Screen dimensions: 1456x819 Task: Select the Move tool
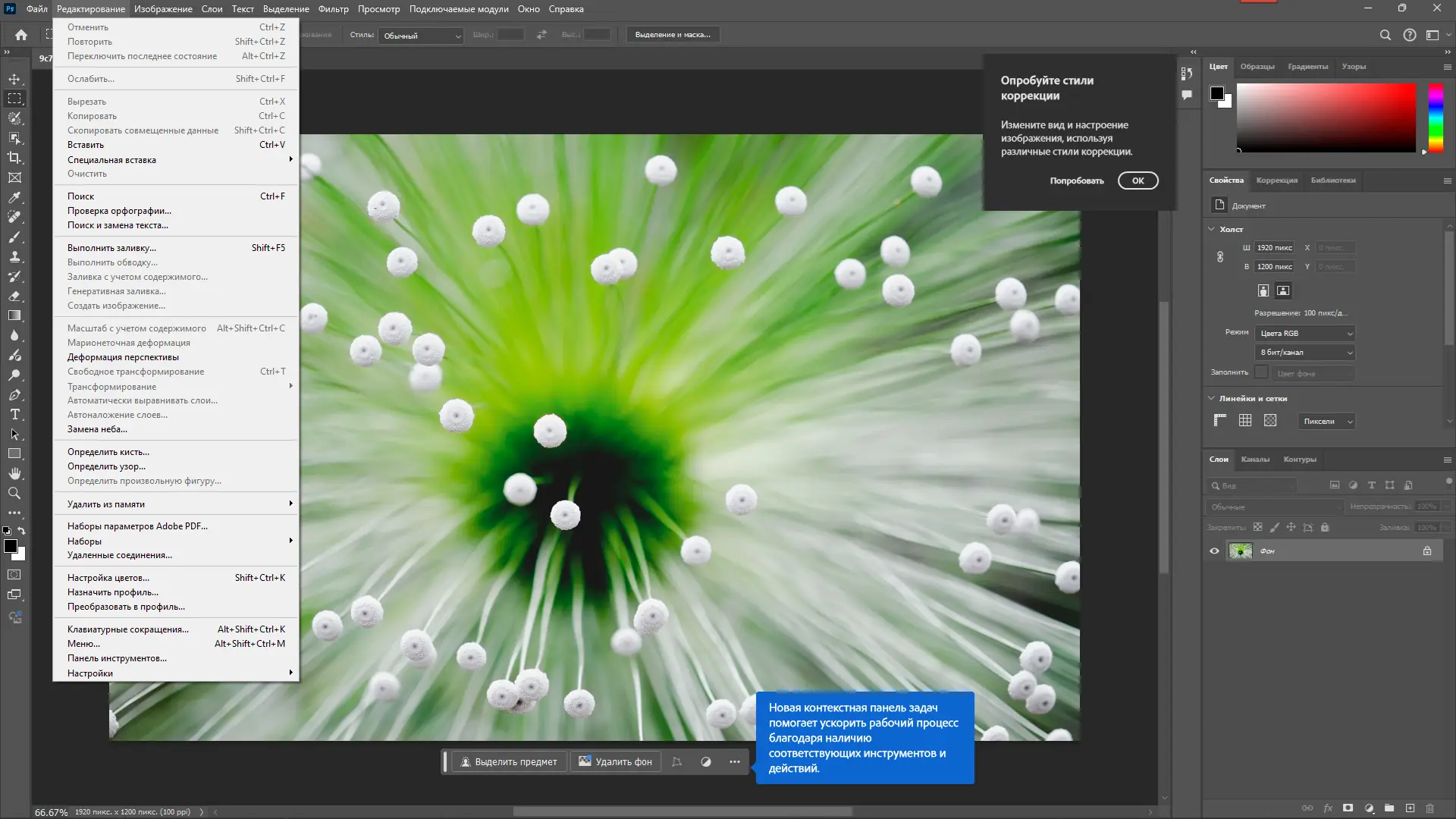click(14, 79)
